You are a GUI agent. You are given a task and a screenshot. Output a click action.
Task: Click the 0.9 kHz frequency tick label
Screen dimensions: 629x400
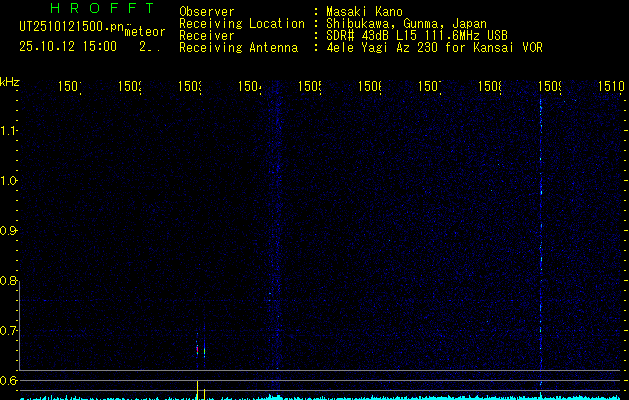(x=8, y=231)
